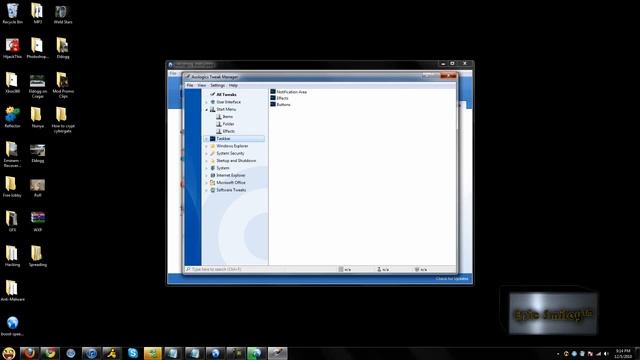Click the taskbar clock
640x360 pixels.
pos(623,353)
